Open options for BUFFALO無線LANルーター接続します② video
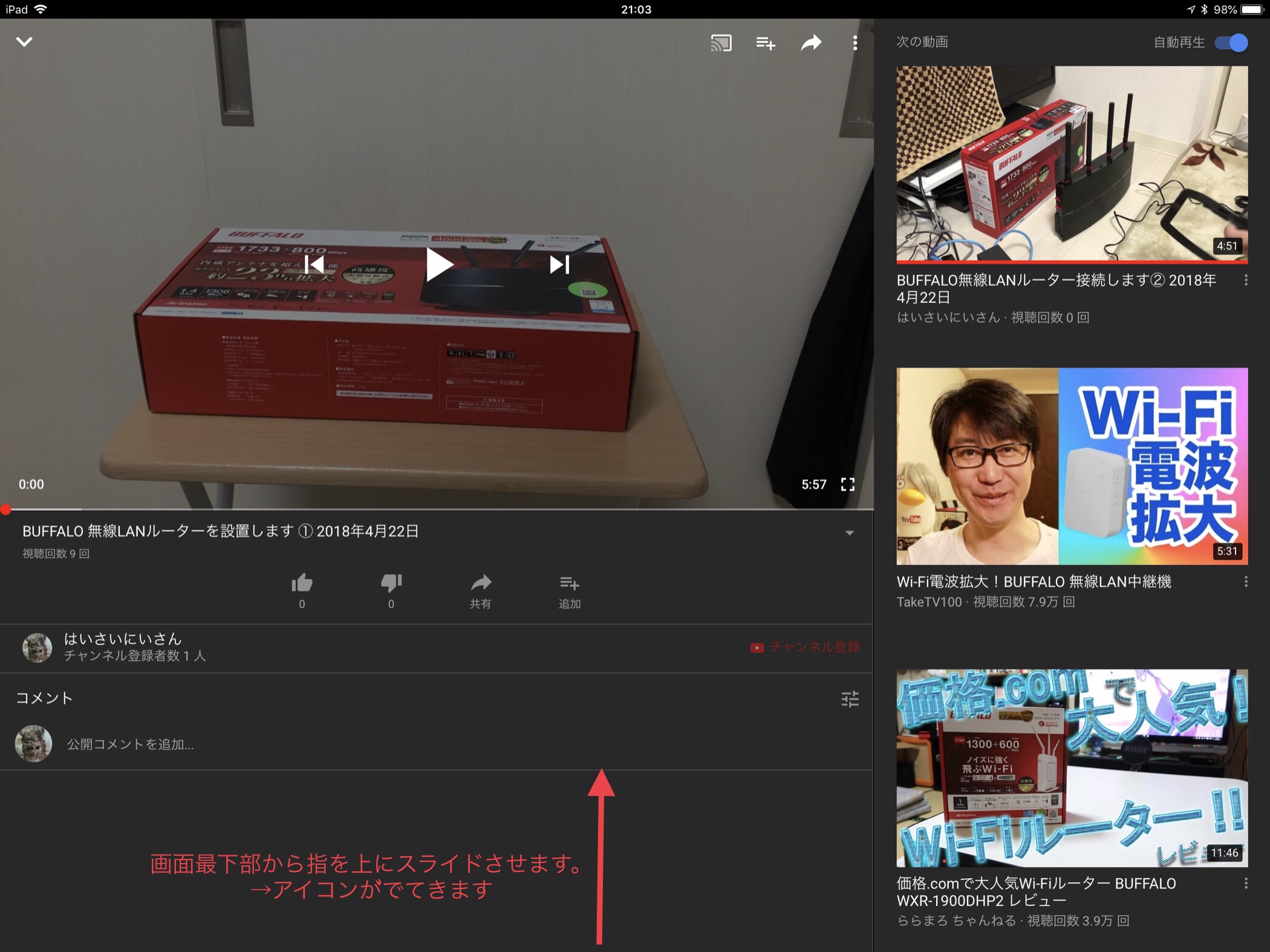Screen dimensions: 1270x952 tap(1246, 280)
